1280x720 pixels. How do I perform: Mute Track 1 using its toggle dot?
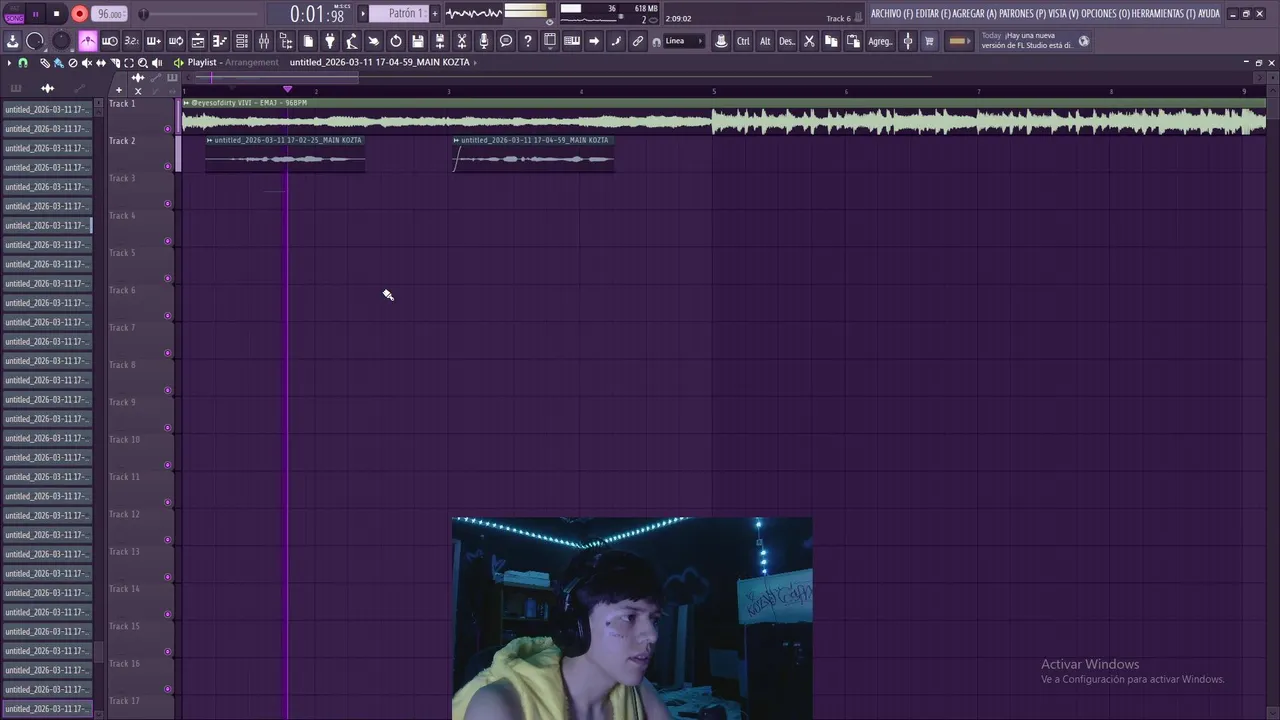pos(167,128)
